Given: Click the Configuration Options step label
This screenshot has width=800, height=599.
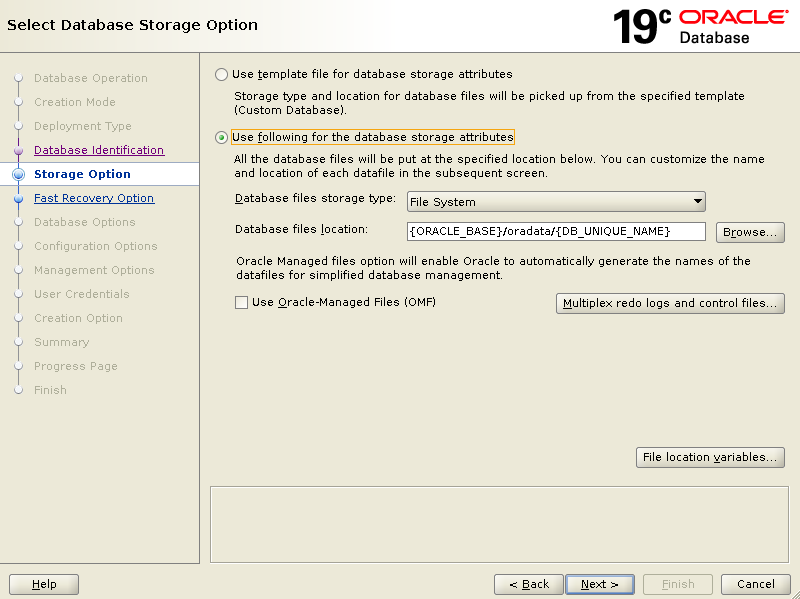Looking at the screenshot, I should point(95,246).
